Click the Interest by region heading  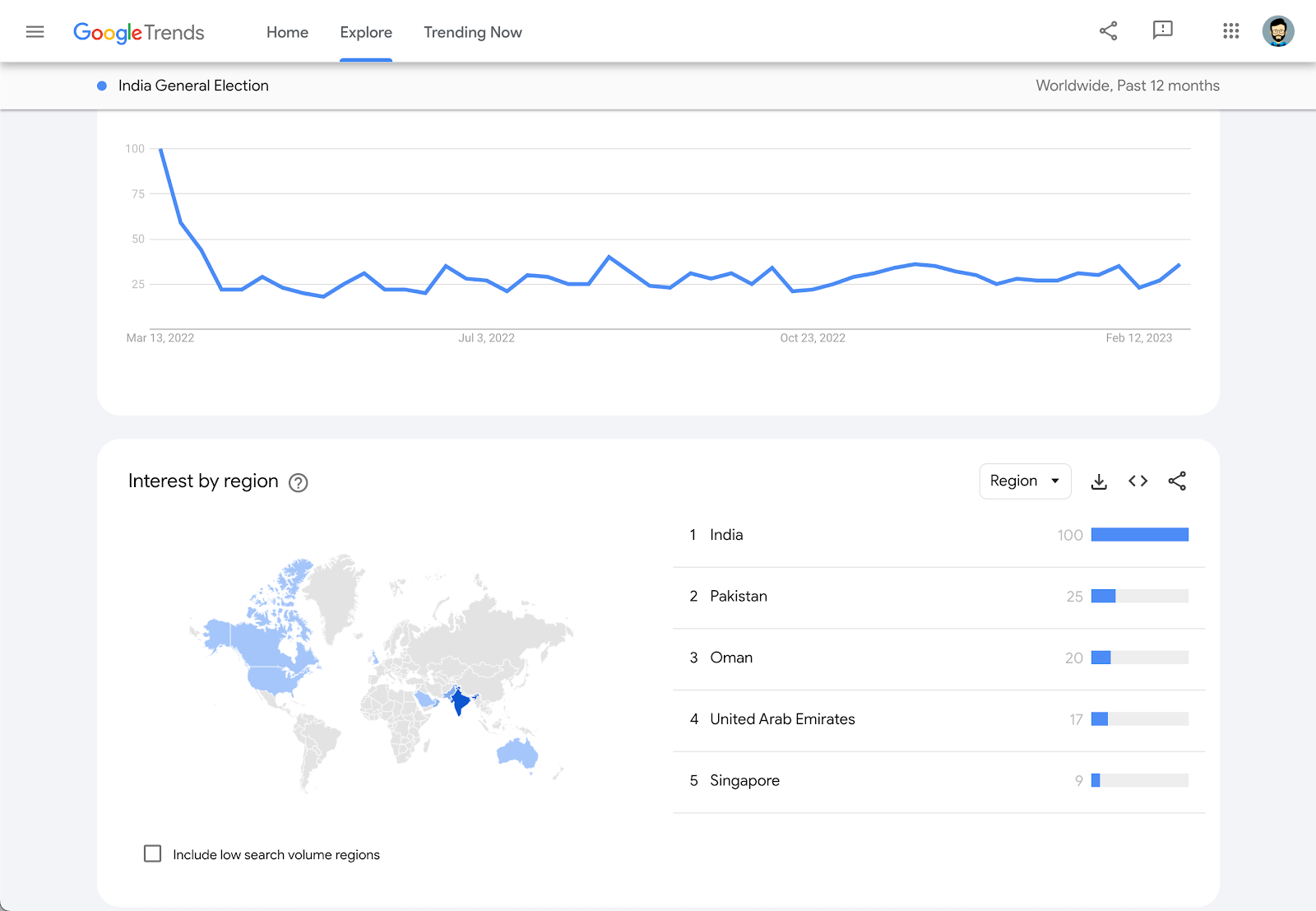tap(203, 481)
